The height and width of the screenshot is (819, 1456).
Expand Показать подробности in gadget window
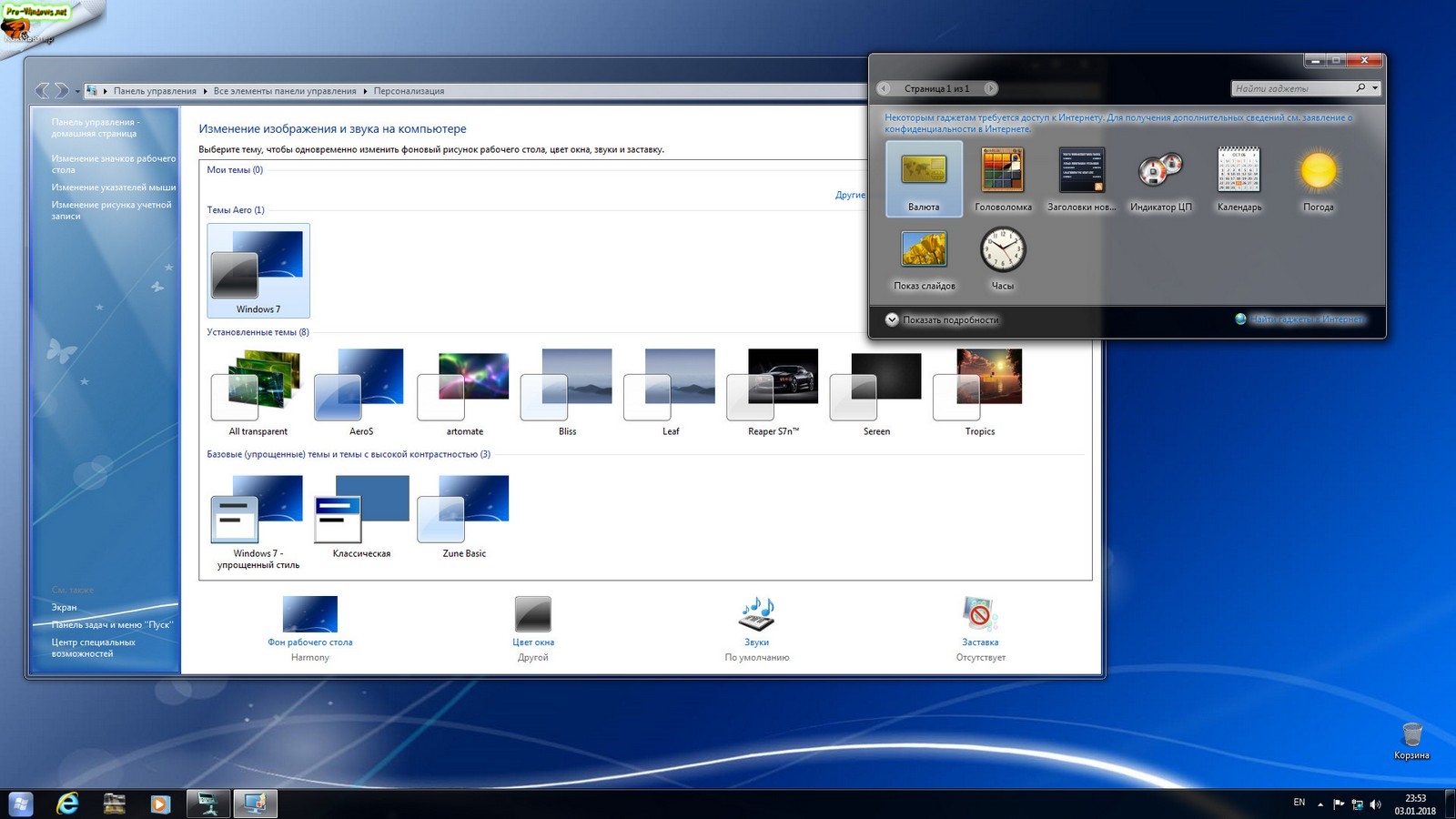(942, 319)
